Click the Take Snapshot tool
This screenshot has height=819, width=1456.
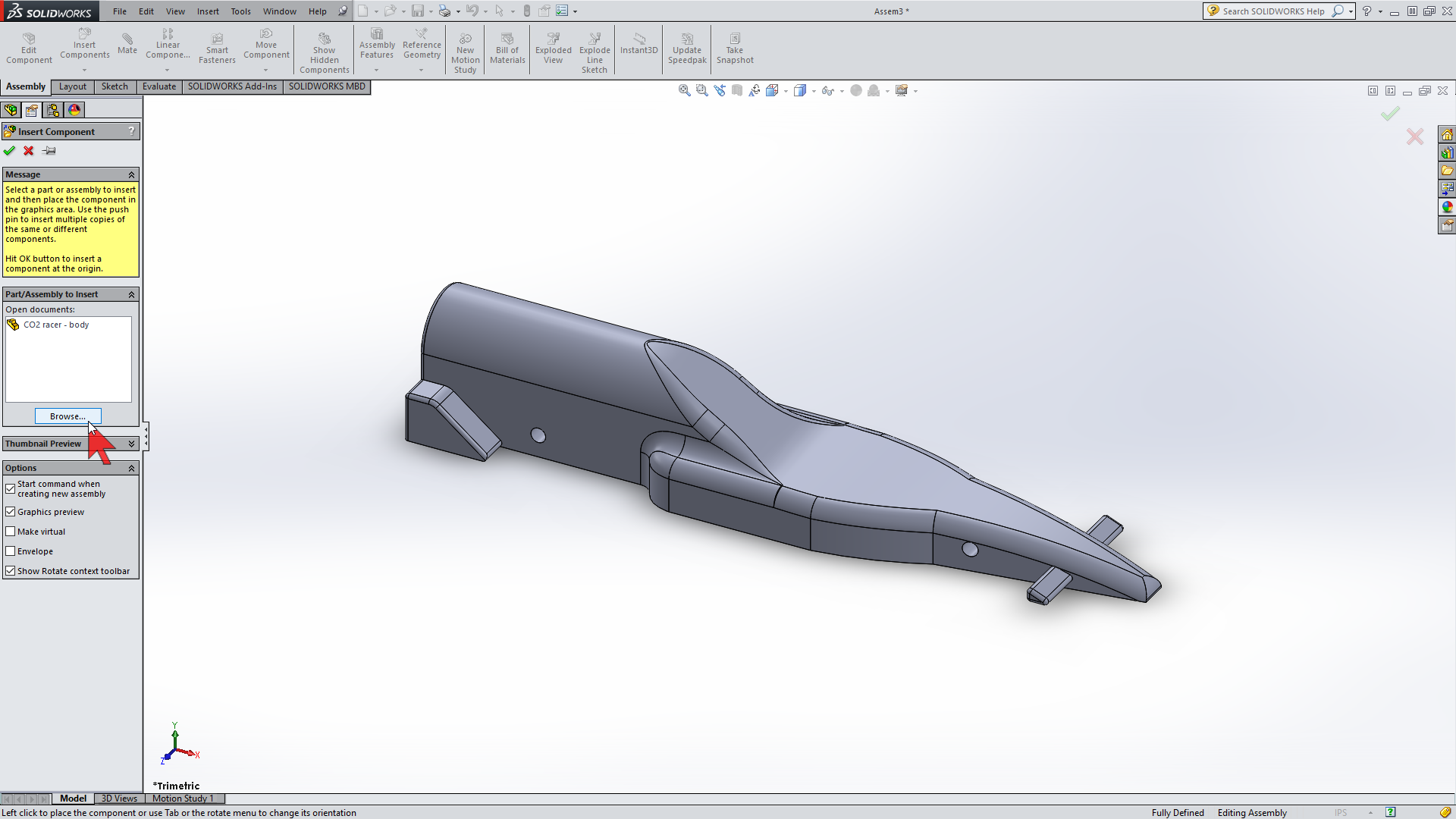734,49
